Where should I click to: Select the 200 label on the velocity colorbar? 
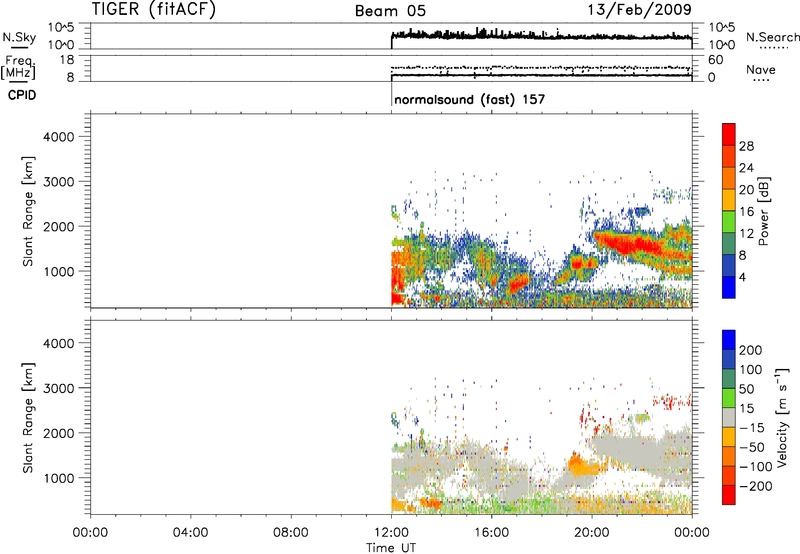pyautogui.click(x=751, y=350)
